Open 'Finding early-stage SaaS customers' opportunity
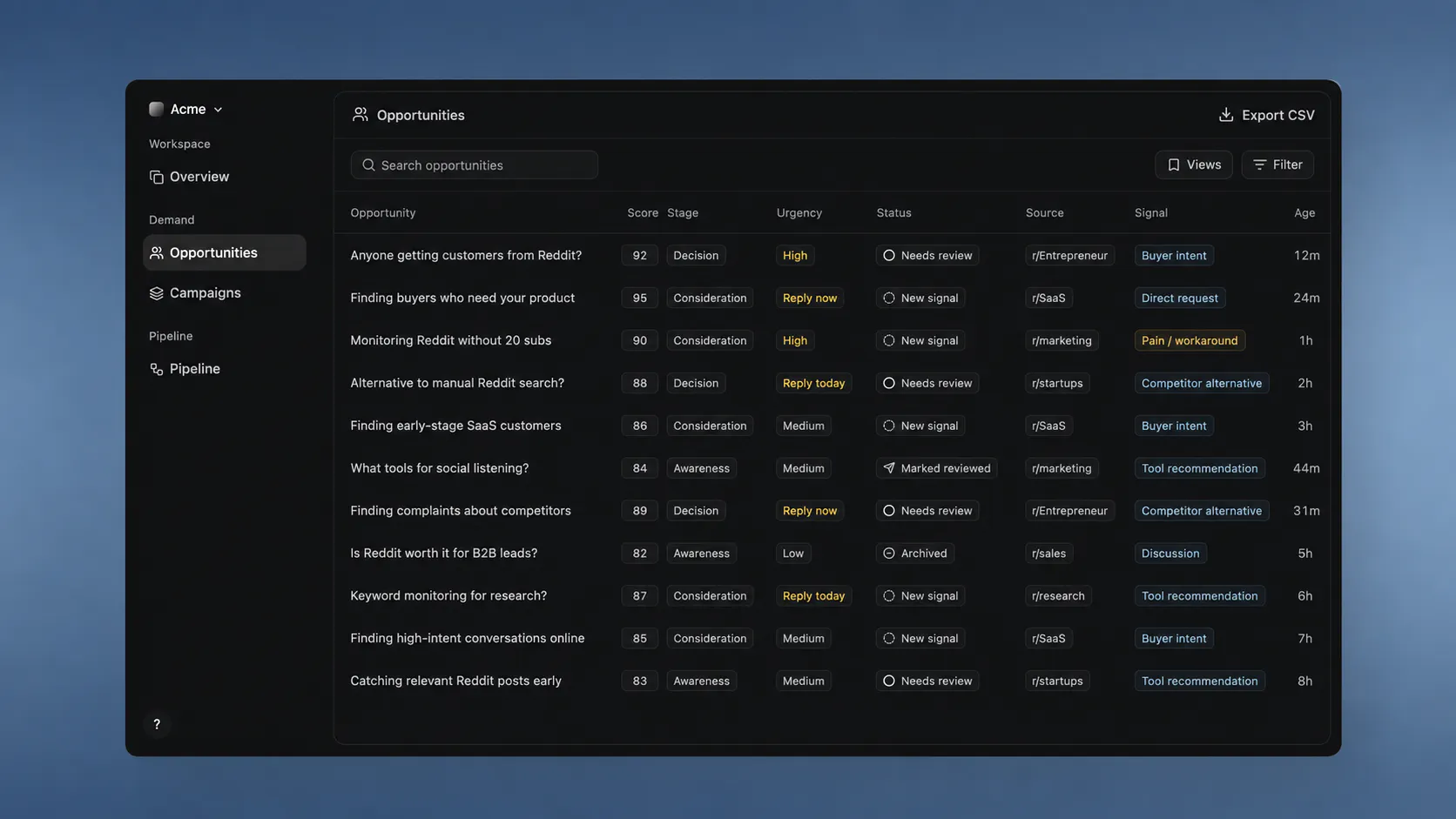Viewport: 1456px width, 819px height. (x=455, y=426)
